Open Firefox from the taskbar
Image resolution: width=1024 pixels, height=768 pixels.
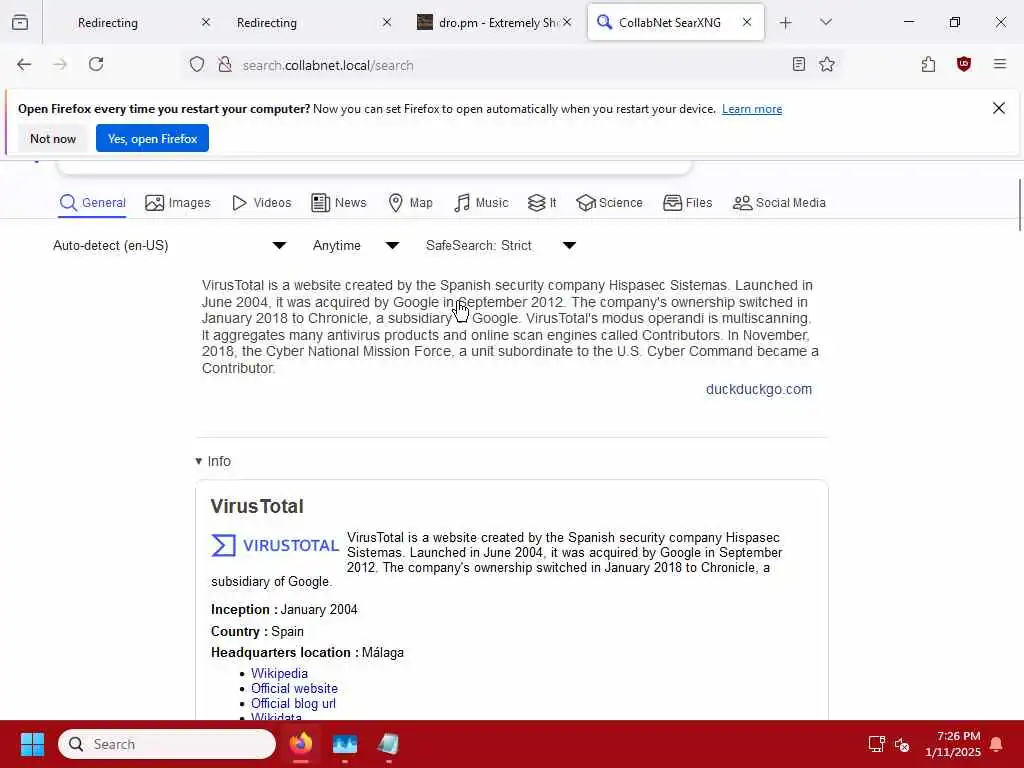pos(301,744)
